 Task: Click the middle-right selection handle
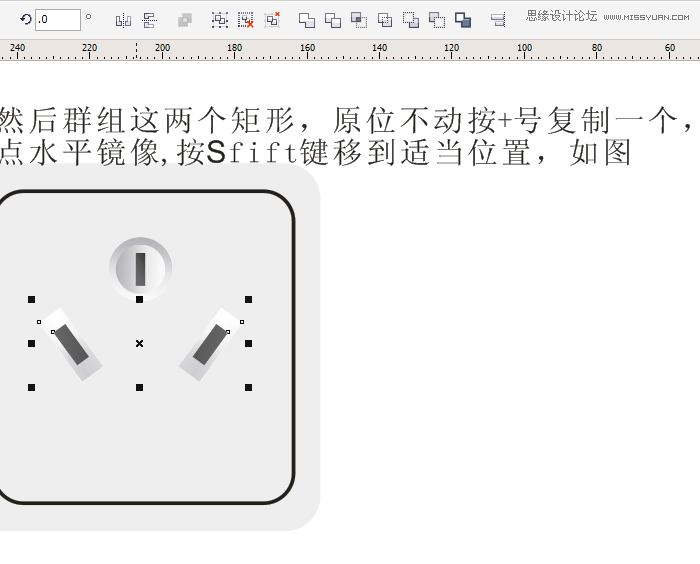click(249, 343)
